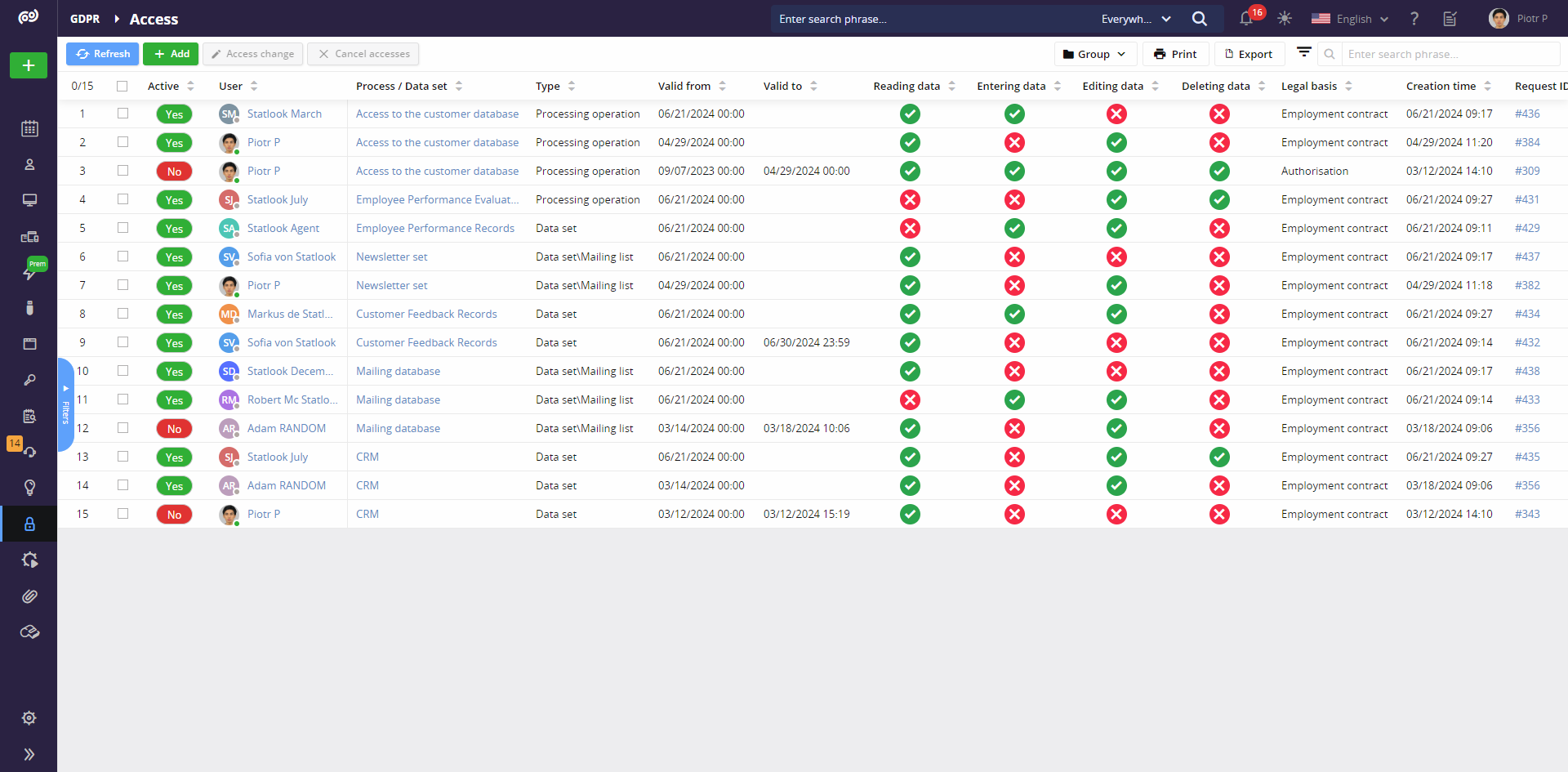This screenshot has height=772, width=1568.
Task: Click the GDPR breadcrumb item
Action: point(85,19)
